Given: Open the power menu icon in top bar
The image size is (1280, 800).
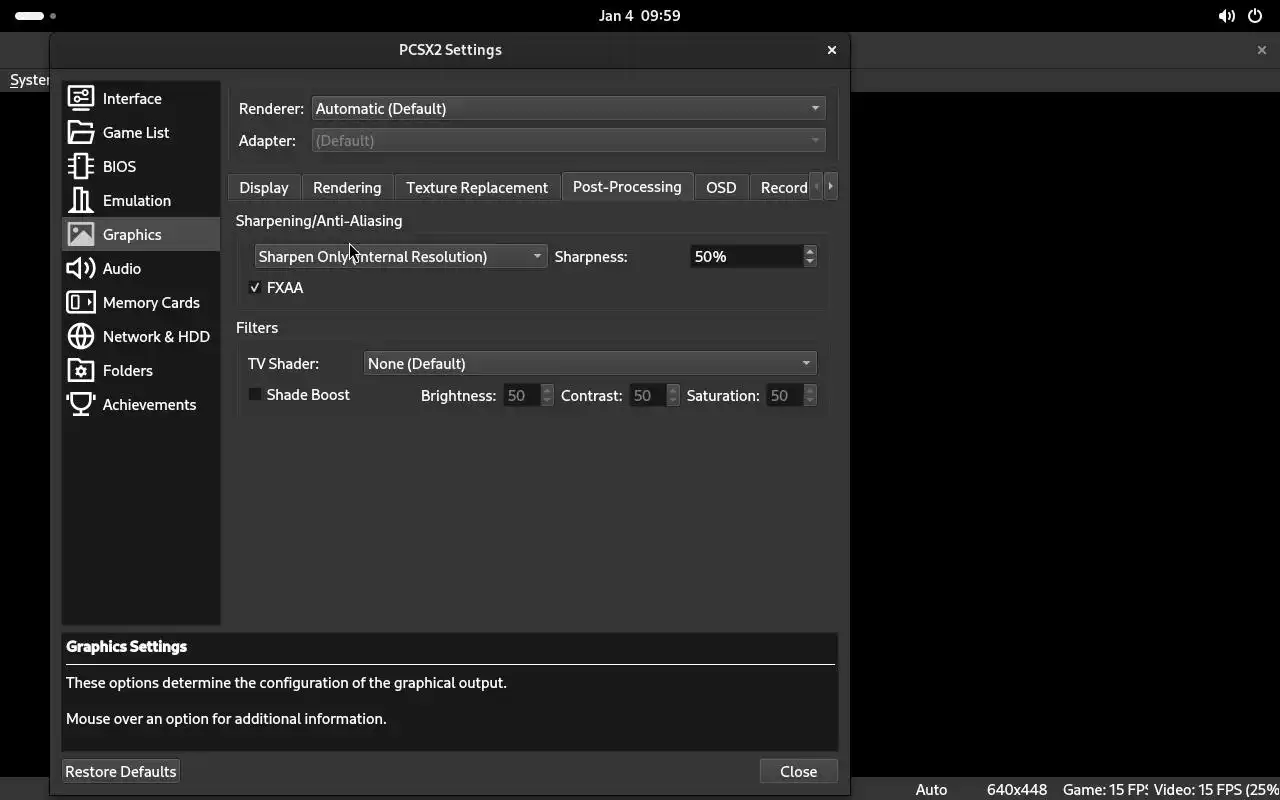Looking at the screenshot, I should (x=1255, y=16).
